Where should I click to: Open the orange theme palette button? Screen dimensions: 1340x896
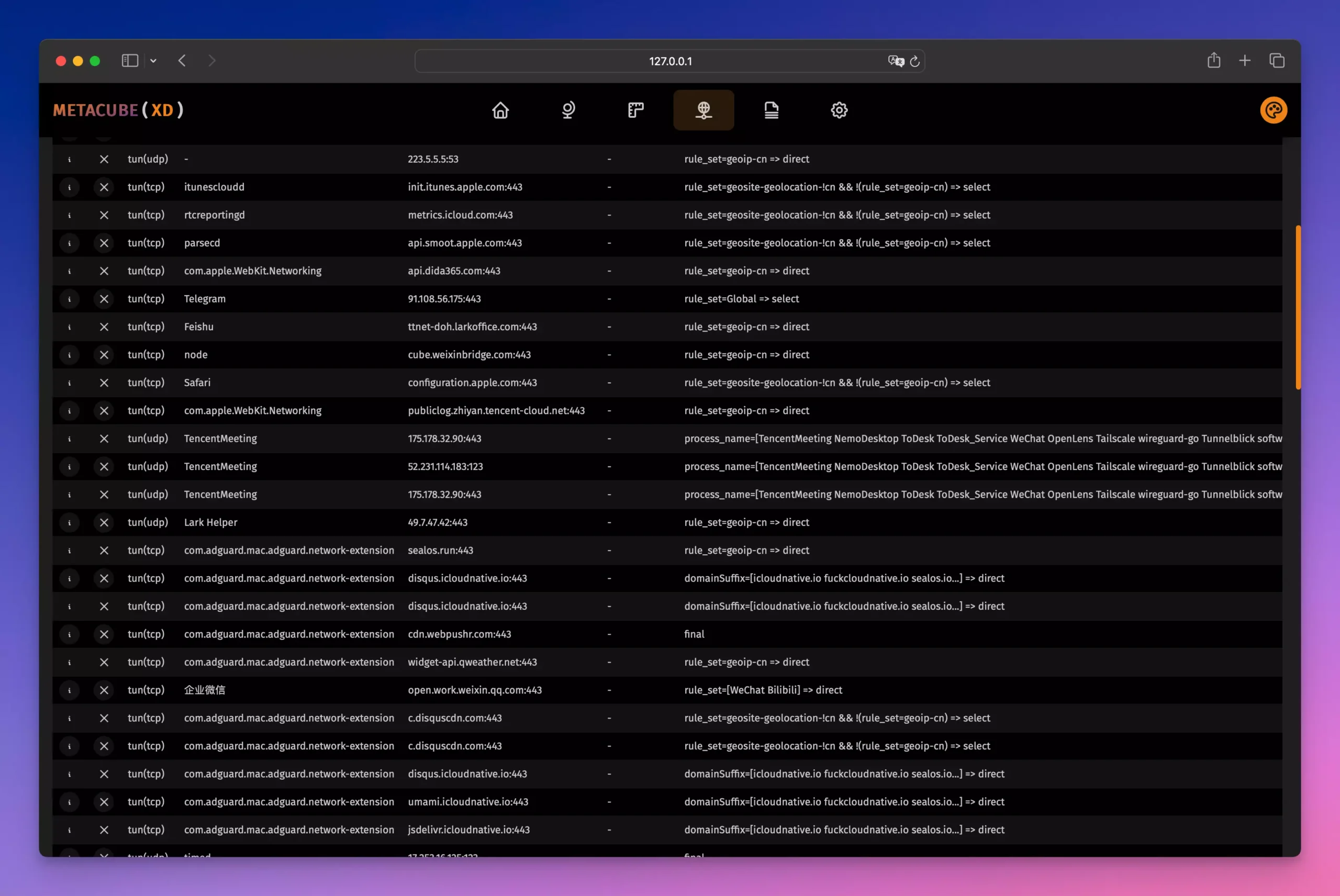tap(1273, 110)
